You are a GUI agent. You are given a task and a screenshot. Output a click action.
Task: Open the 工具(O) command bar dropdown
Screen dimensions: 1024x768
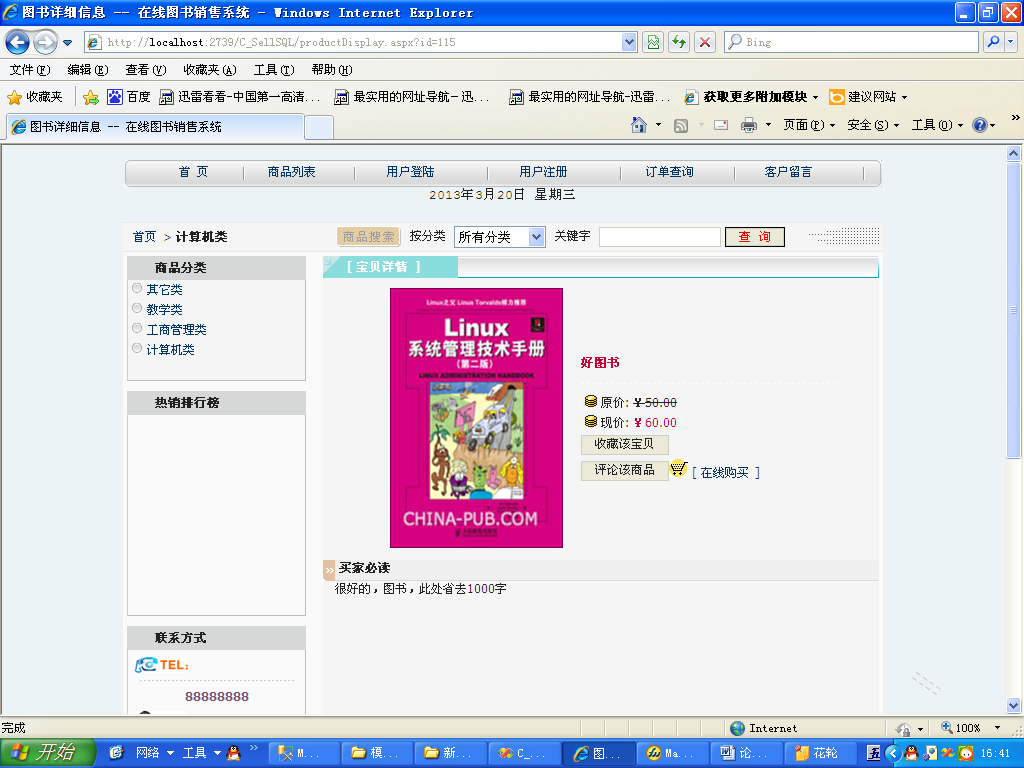point(937,125)
